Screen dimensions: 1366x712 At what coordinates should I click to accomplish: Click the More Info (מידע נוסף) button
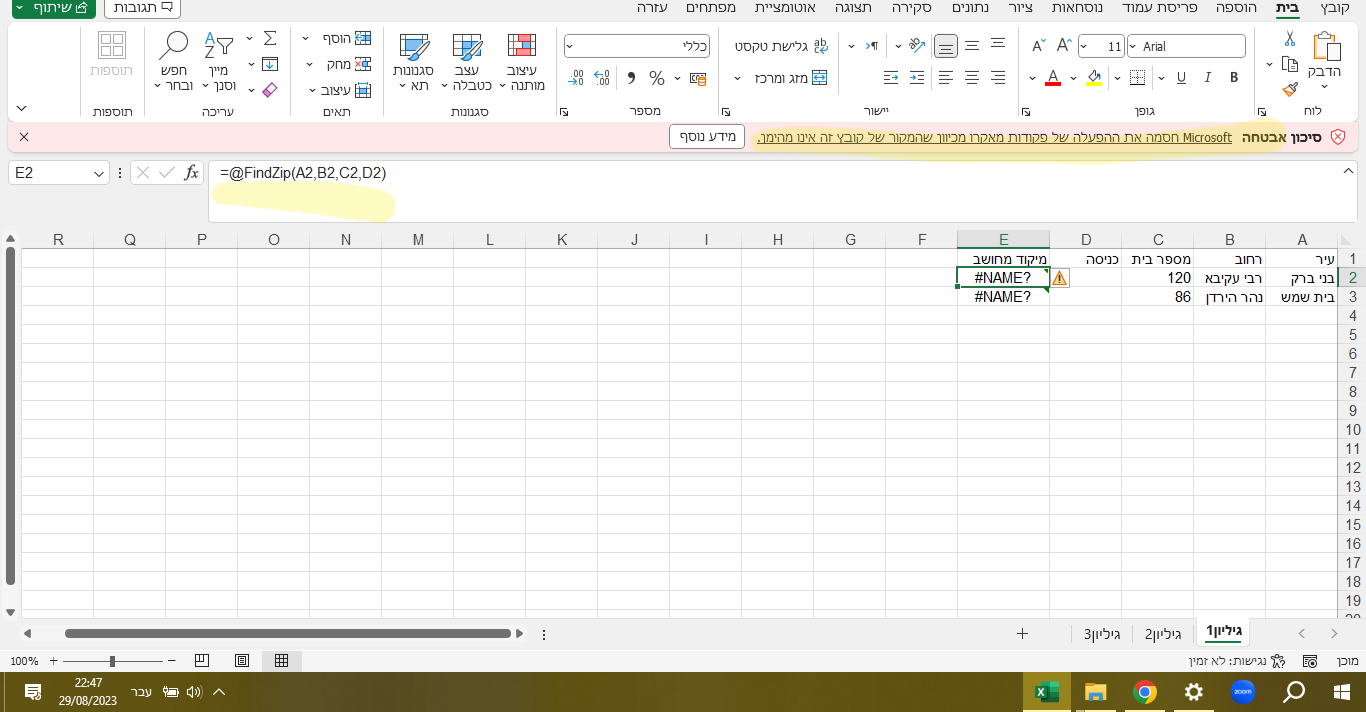coord(709,137)
